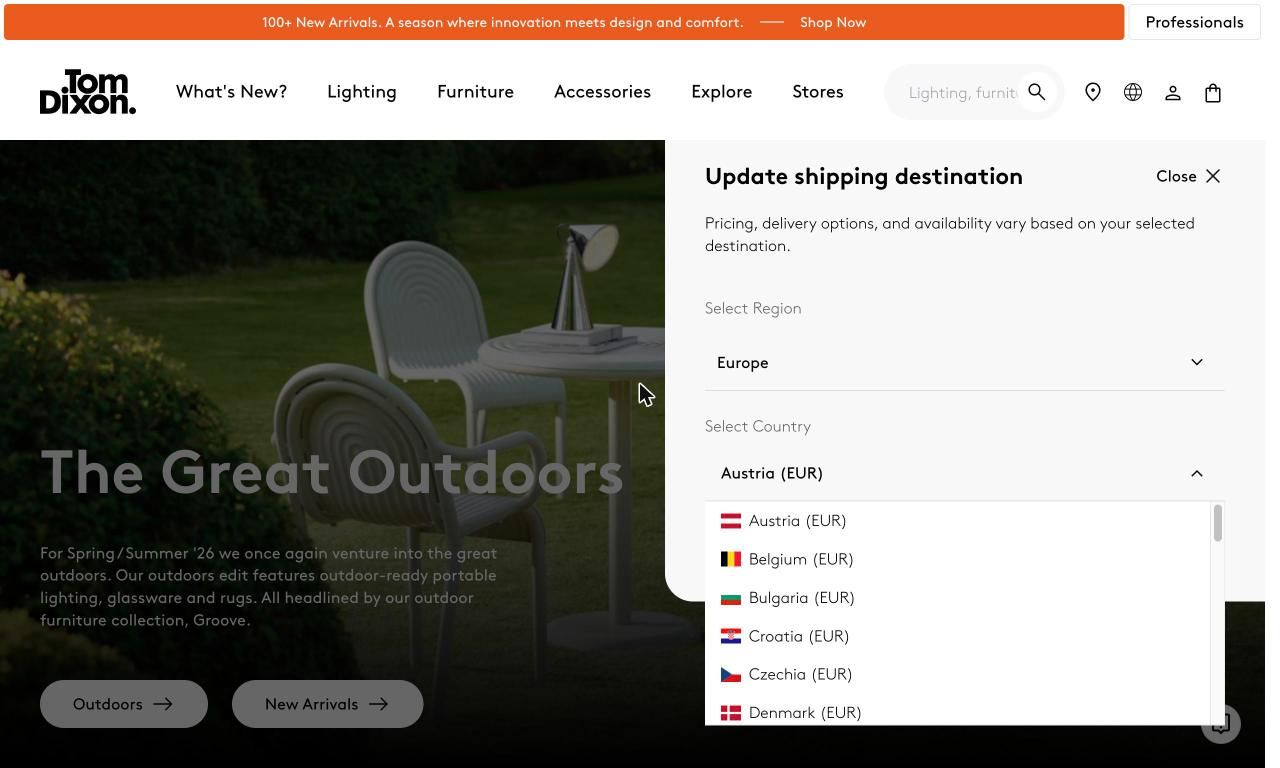Open the chat support icon
The image size is (1280, 768).
[1221, 724]
